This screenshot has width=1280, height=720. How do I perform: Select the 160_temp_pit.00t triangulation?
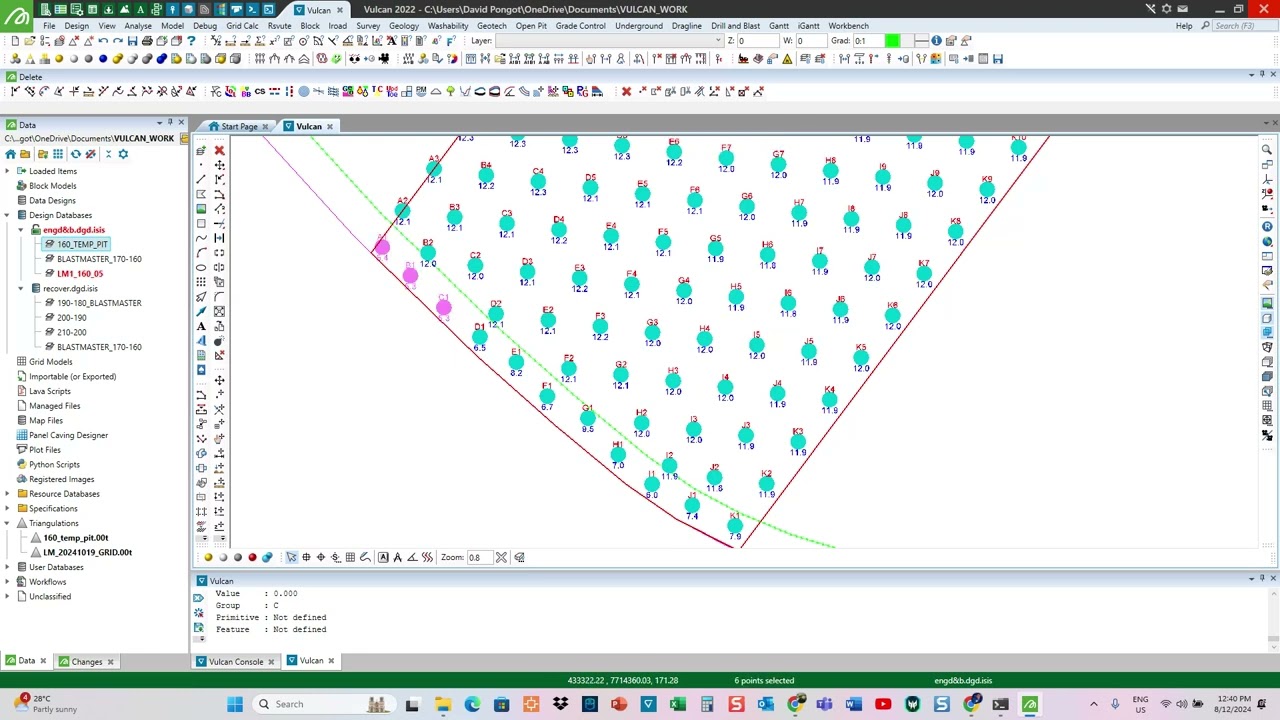click(x=76, y=538)
